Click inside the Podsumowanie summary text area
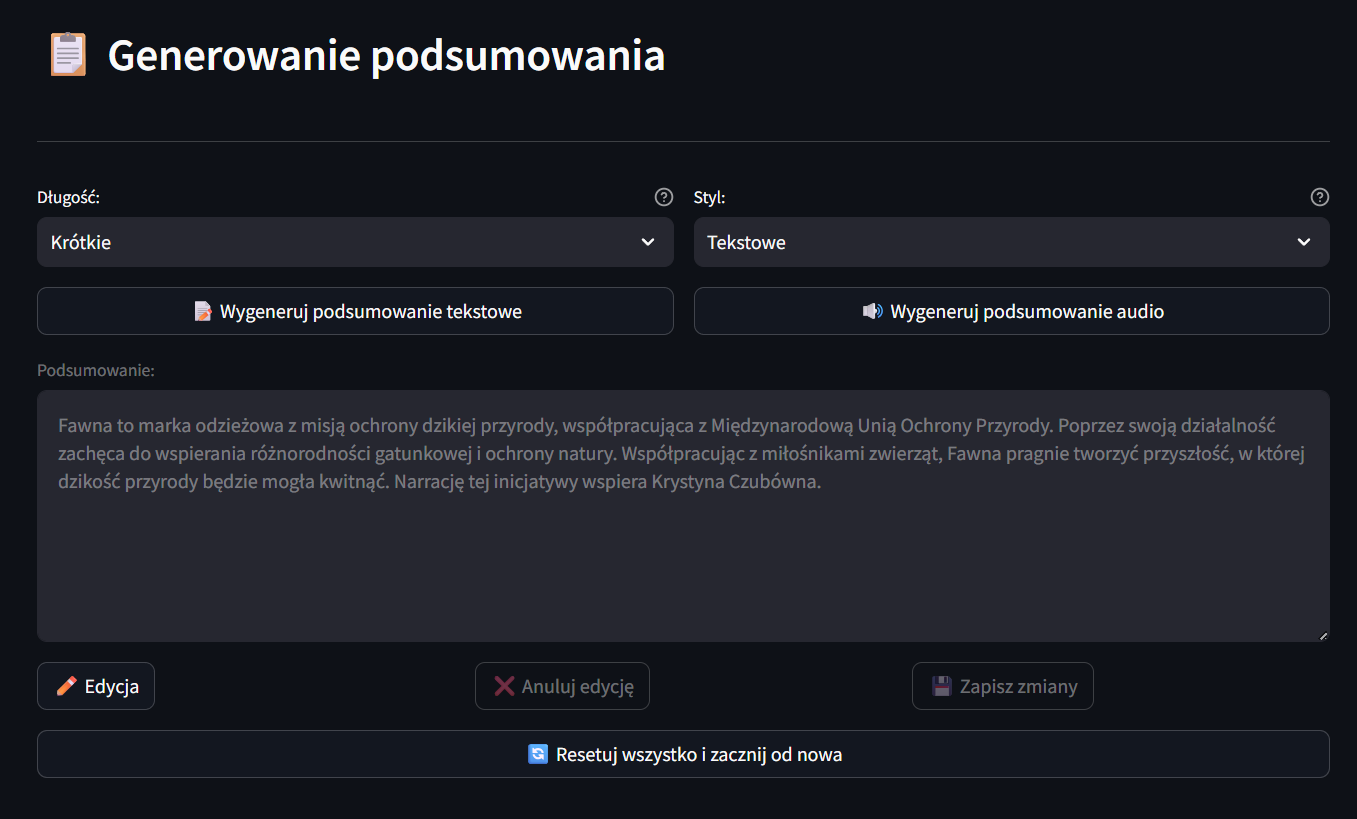This screenshot has height=819, width=1357. click(683, 560)
